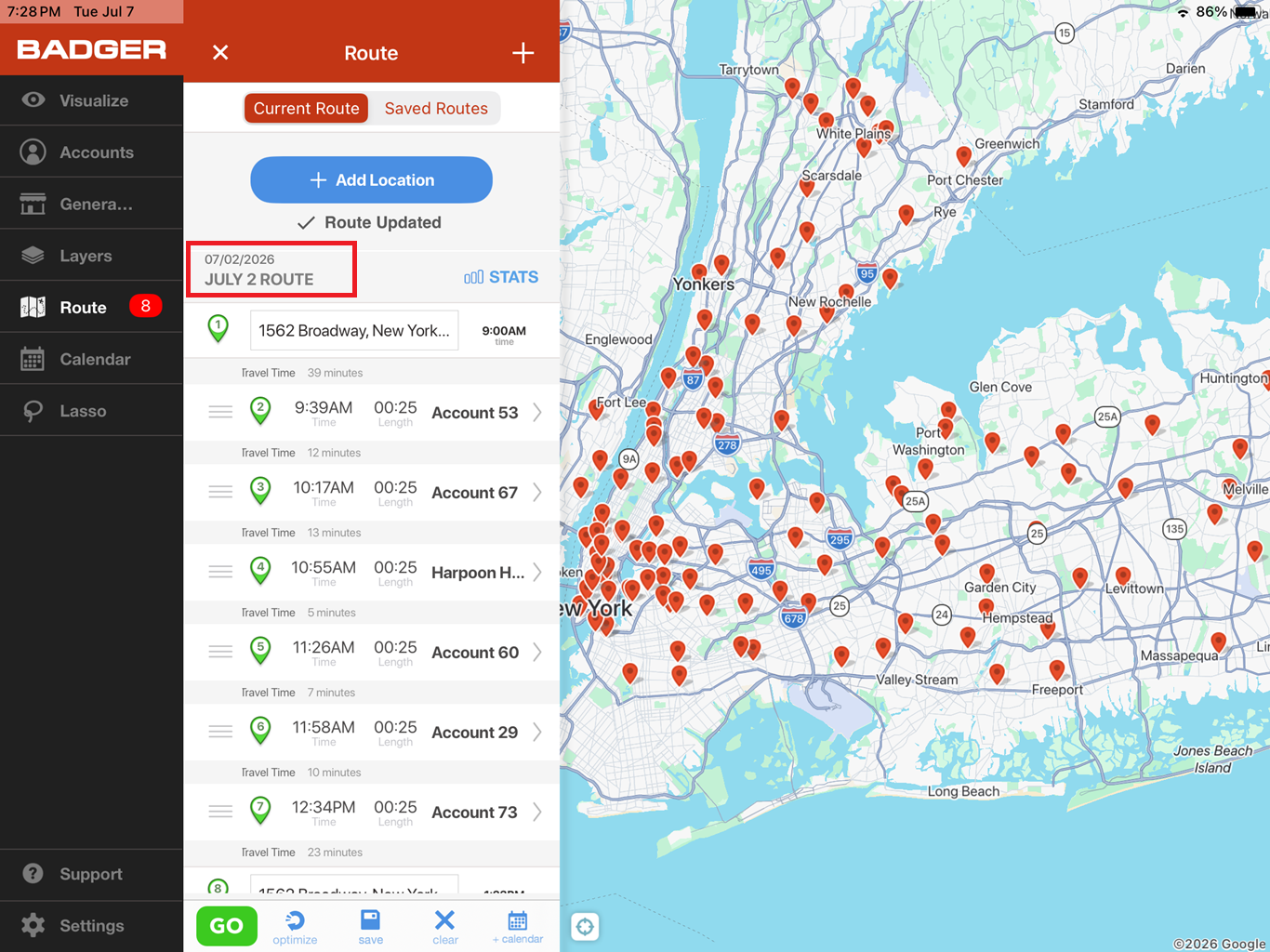Click green pin number 1 at start
Viewport: 1270px width, 952px height.
point(218,328)
